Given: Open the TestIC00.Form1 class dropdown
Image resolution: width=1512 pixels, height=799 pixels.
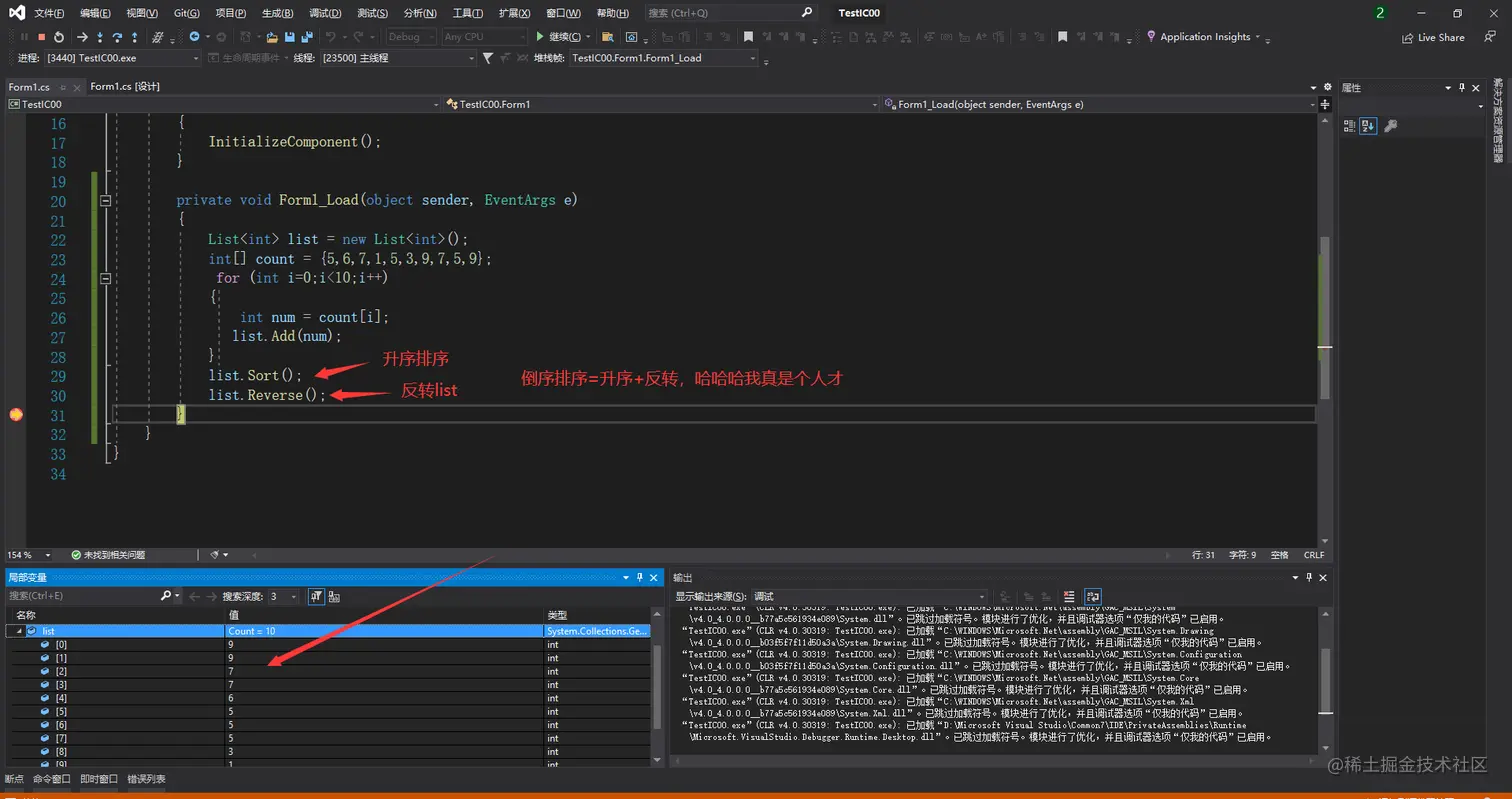Looking at the screenshot, I should [661, 104].
